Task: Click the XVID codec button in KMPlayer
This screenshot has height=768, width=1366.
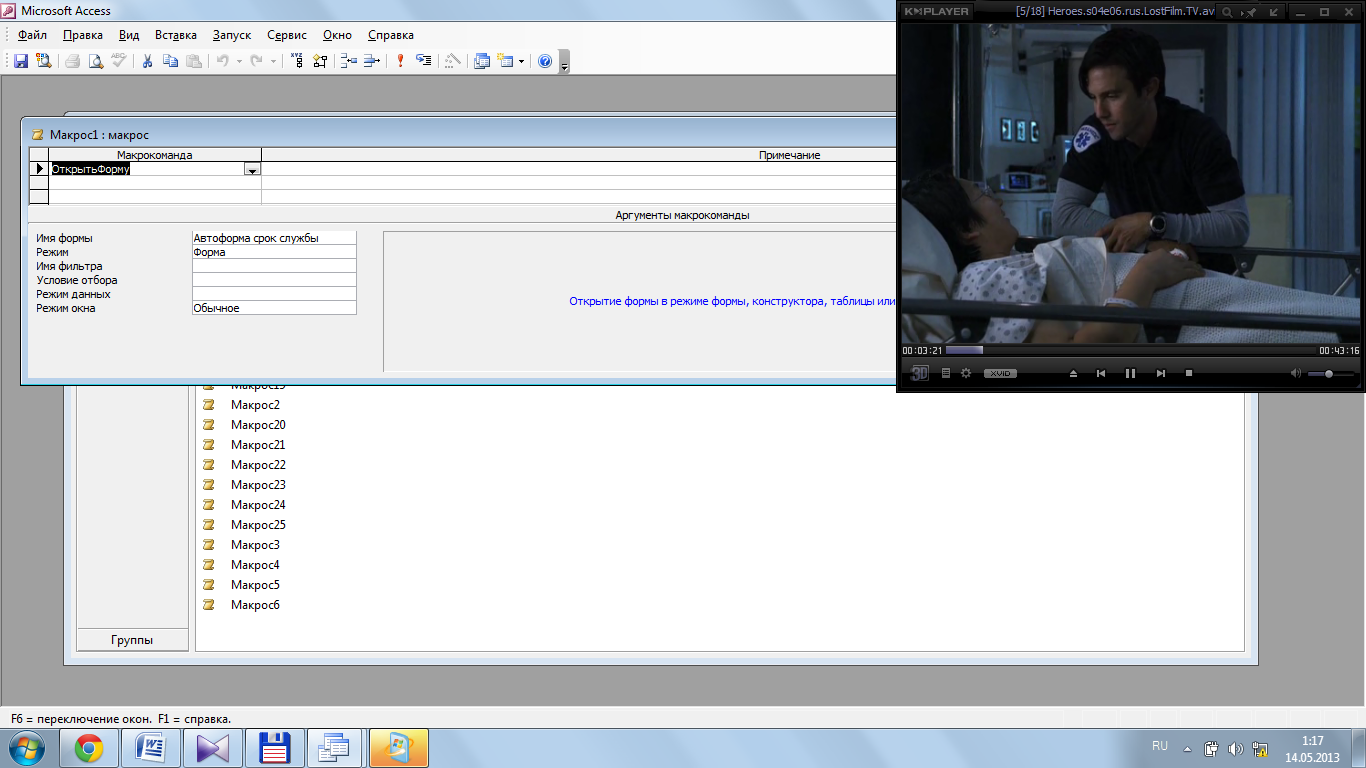Action: point(1000,373)
